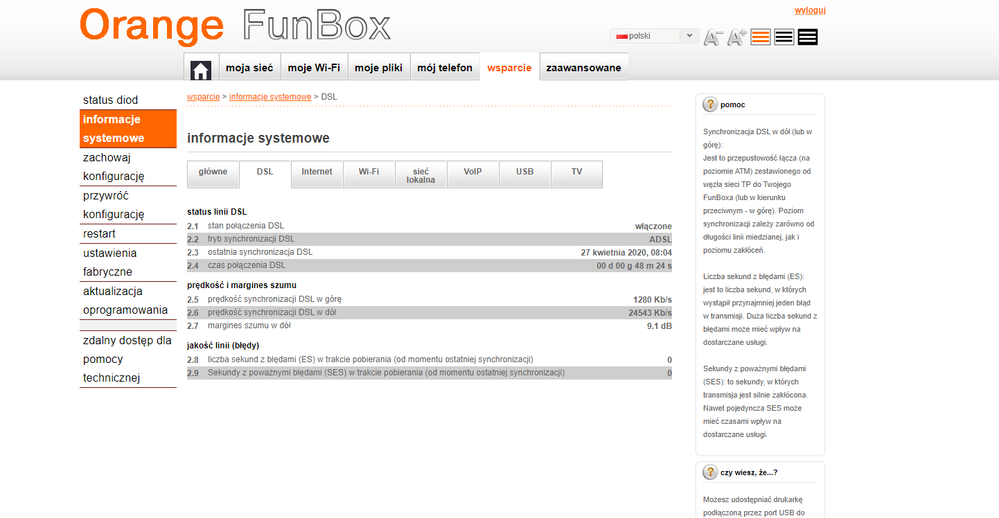Click the wsparcie breadcrumb link
The image size is (999, 518).
tap(203, 96)
